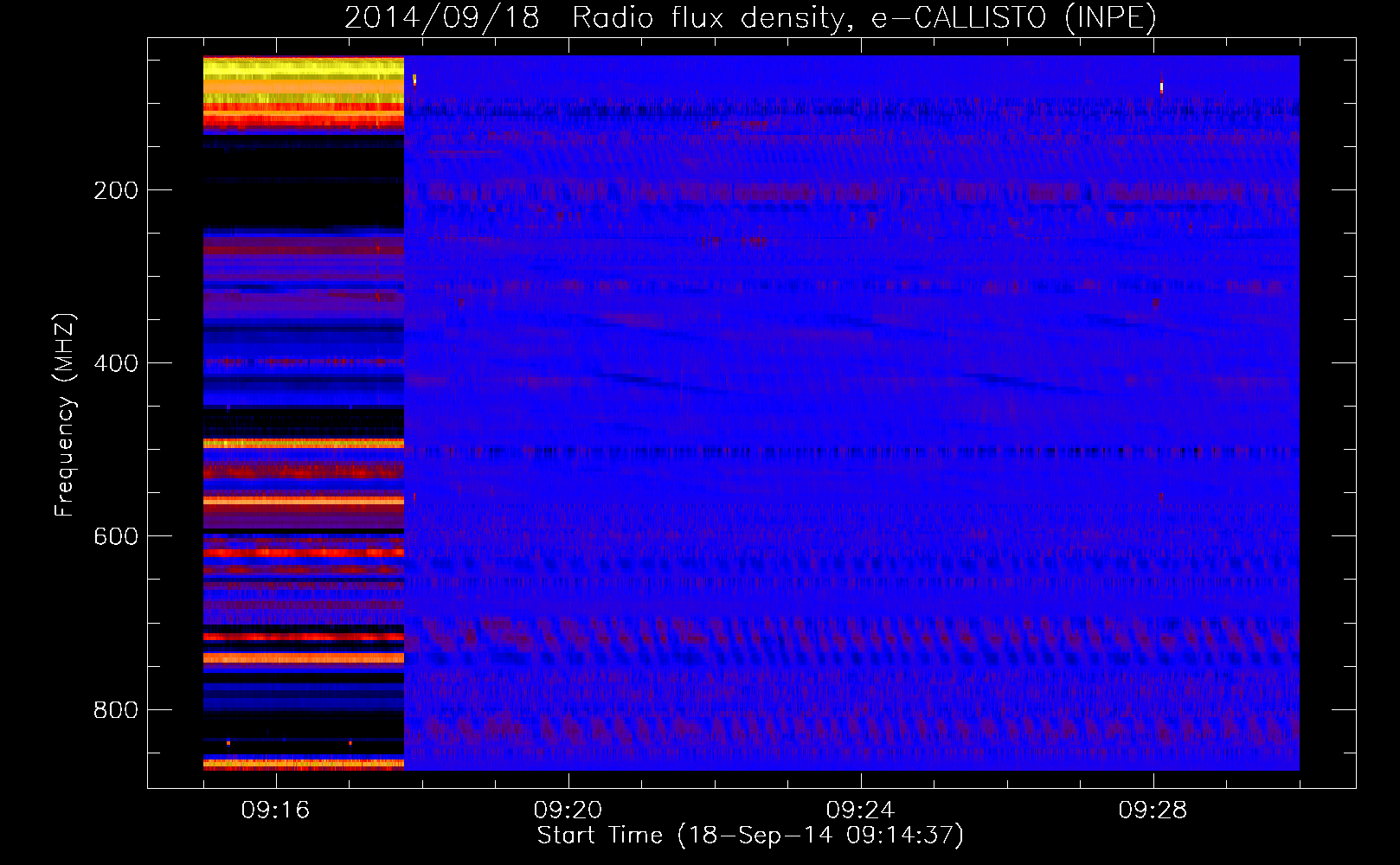The height and width of the screenshot is (865, 1400).
Task: Click the '09:28' time tick label
Action: point(1153,810)
